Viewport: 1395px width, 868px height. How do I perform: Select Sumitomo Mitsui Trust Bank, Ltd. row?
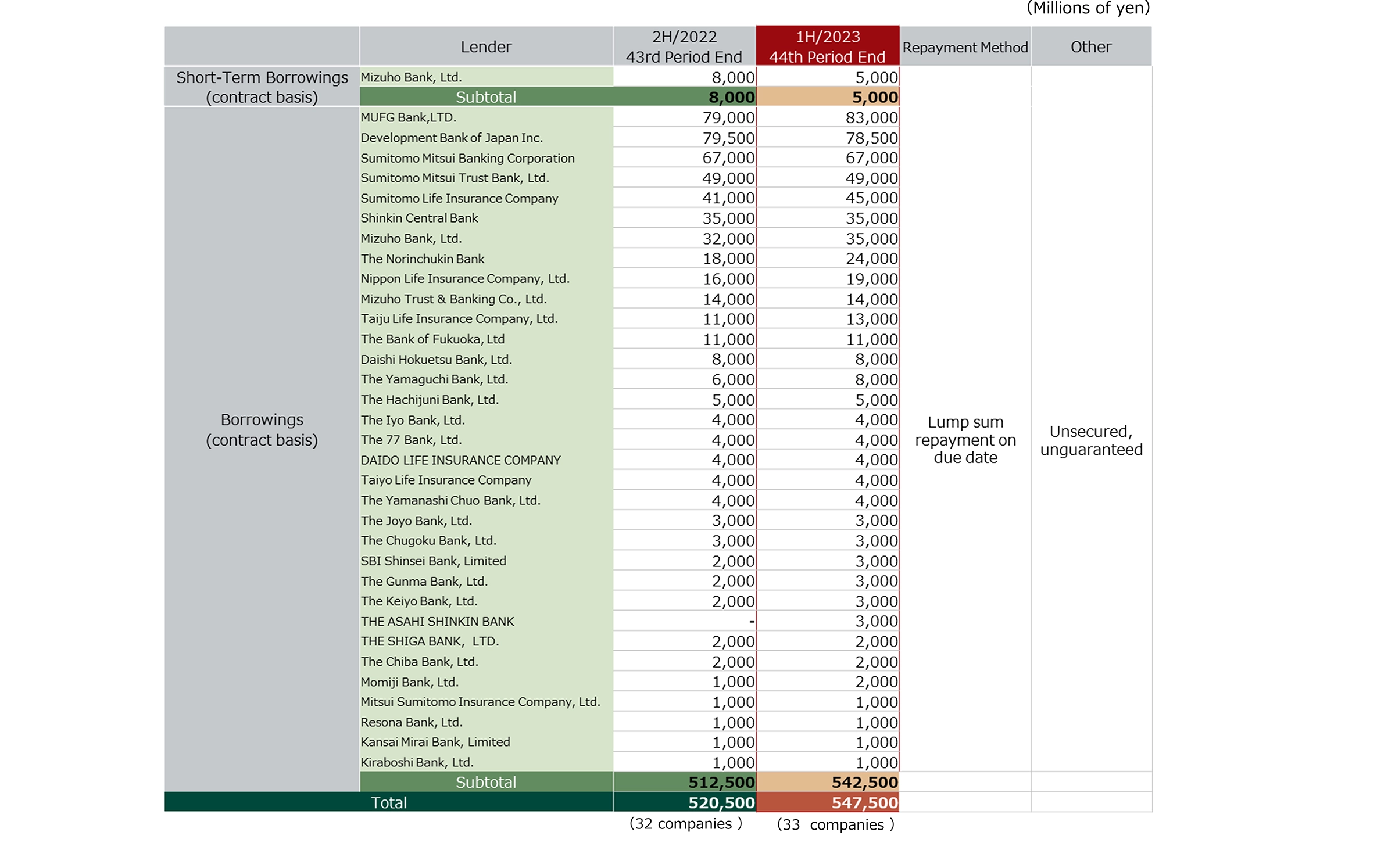[x=629, y=178]
